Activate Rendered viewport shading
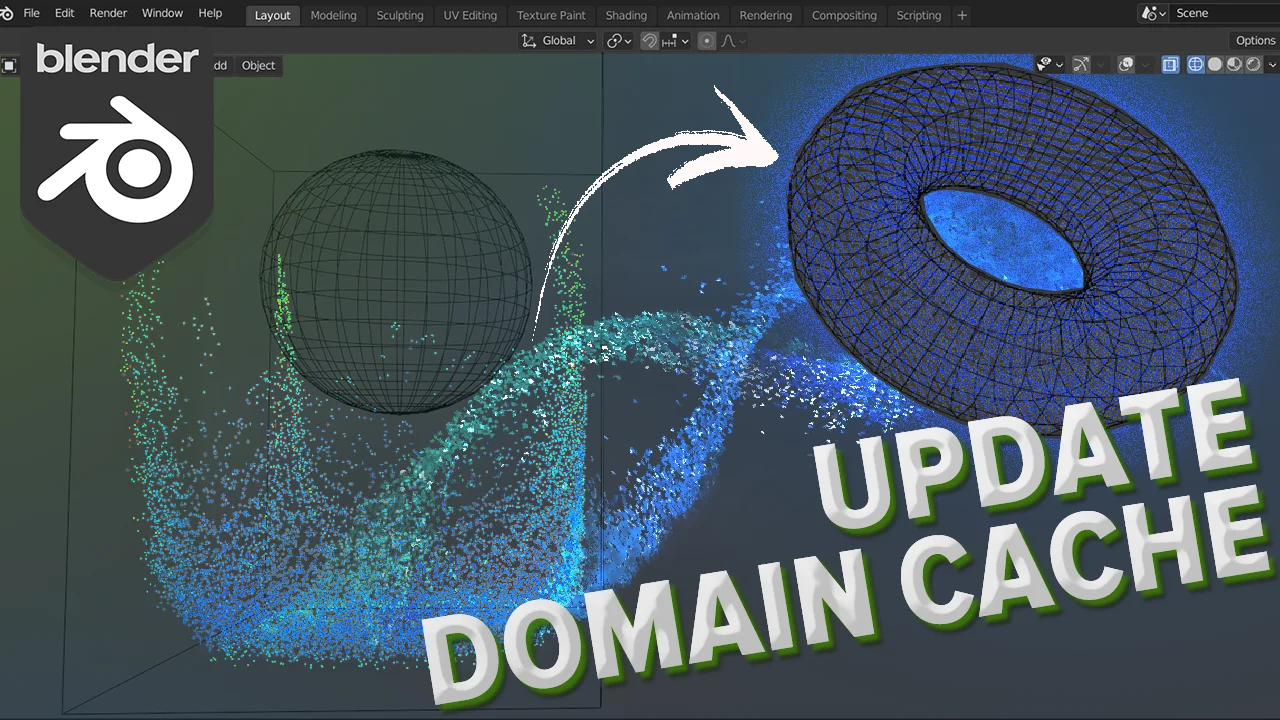Screen dimensions: 1280x720 (x=1251, y=64)
